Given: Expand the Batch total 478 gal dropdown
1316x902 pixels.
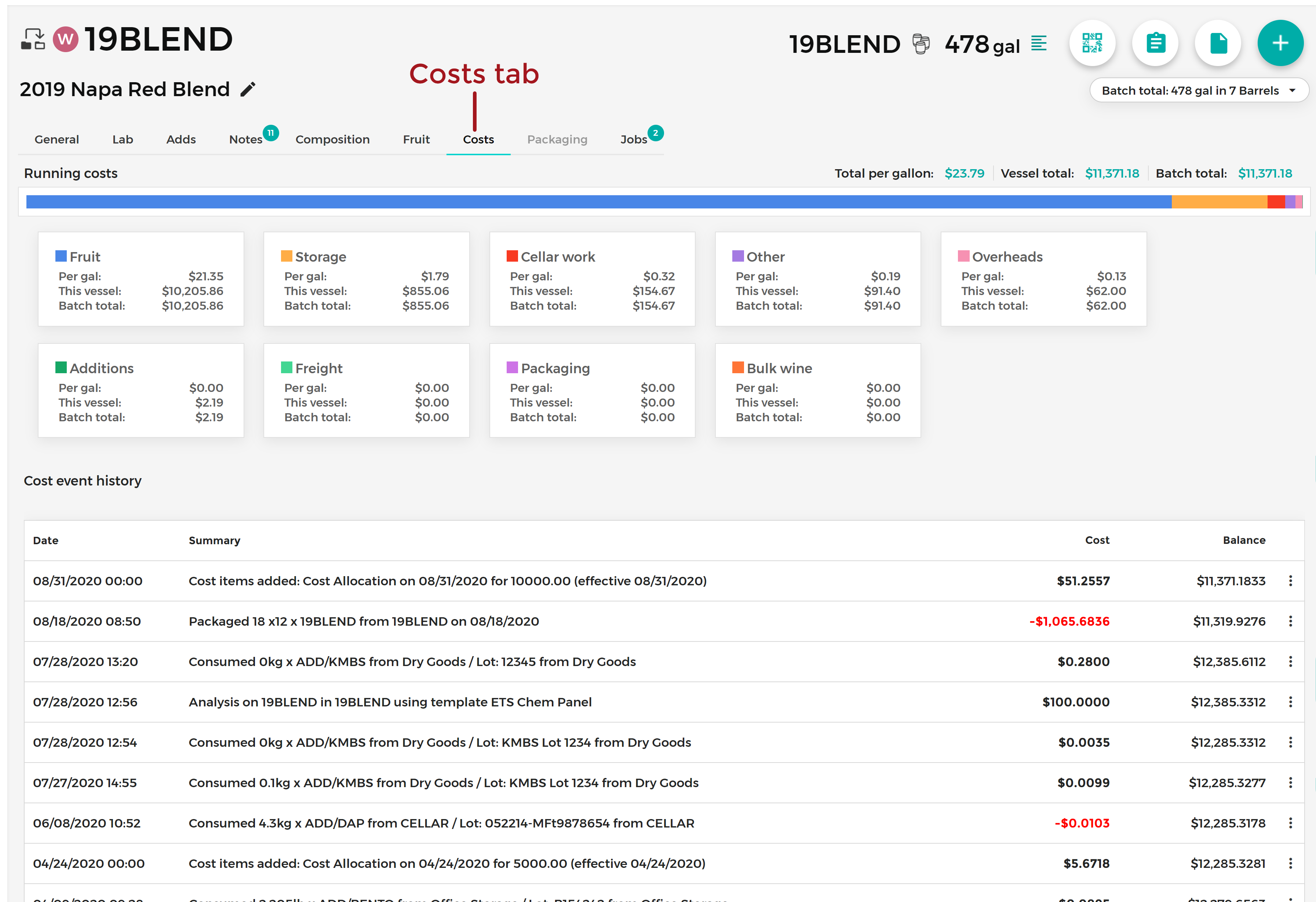Looking at the screenshot, I should pos(1199,91).
